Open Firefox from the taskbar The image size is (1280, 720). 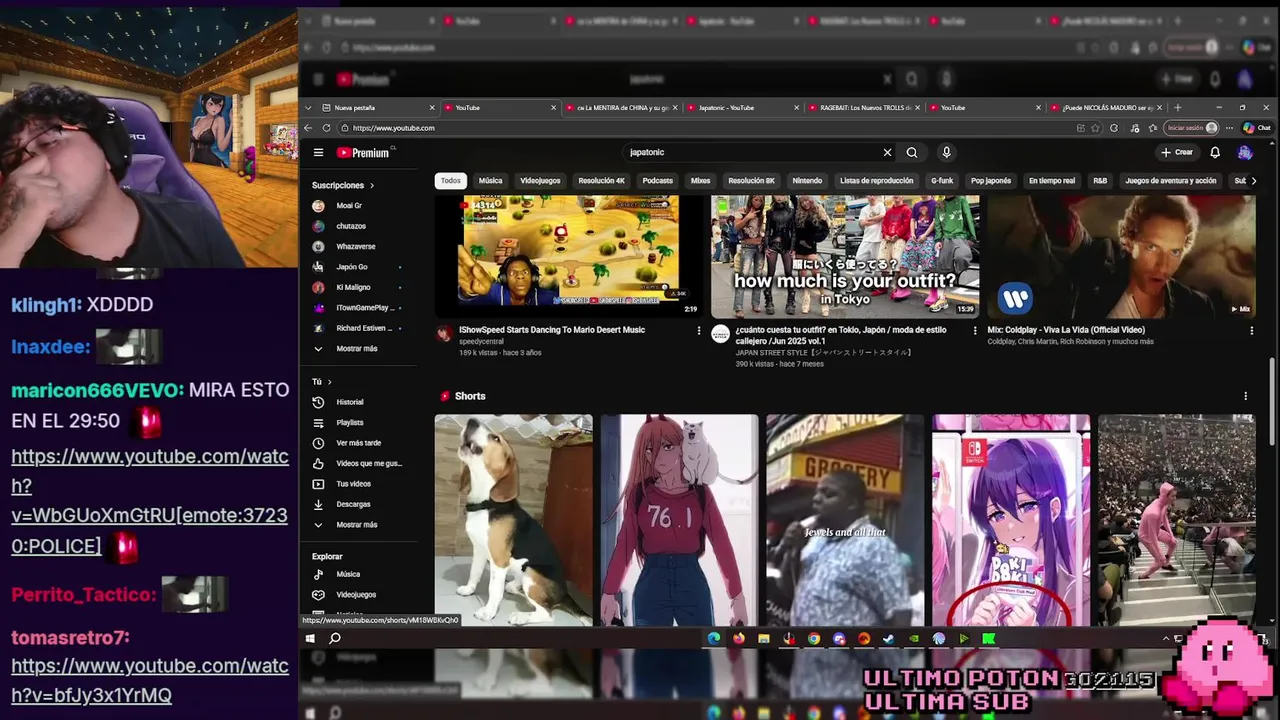[739, 639]
